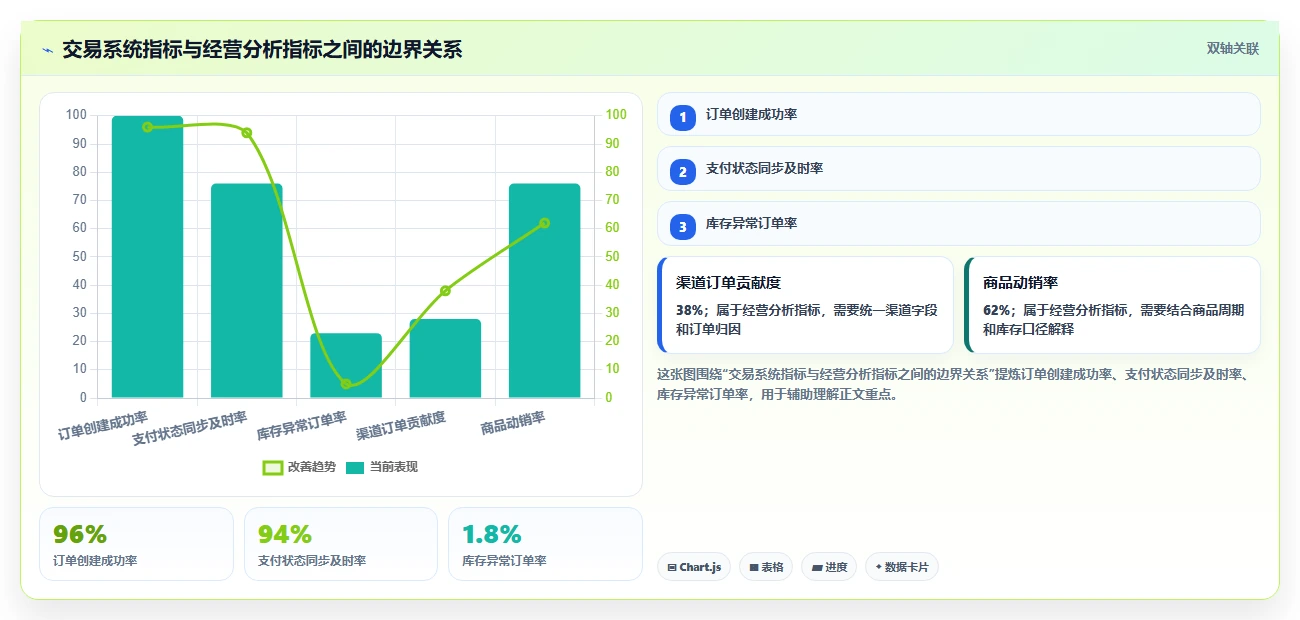Screen dimensions: 1300x620
Task: Click the 库存异常订单率 bar in chart
Action: pyautogui.click(x=346, y=365)
